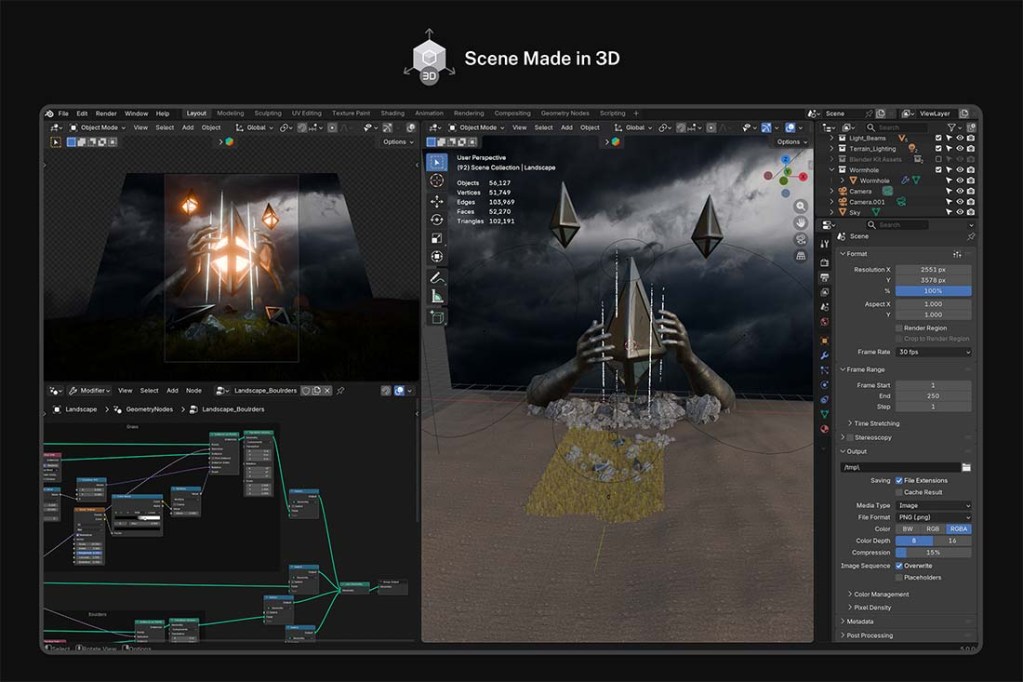Switch to the Geometry Nodes workspace tab

pos(565,114)
